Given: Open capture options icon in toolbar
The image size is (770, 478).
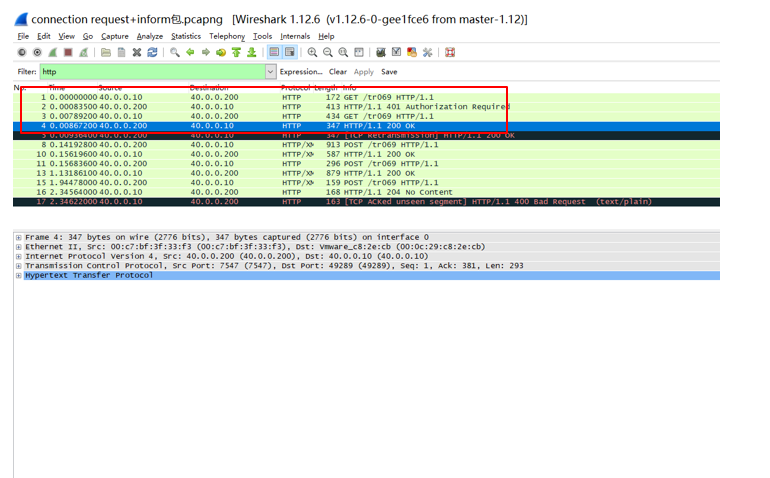Looking at the screenshot, I should tap(37, 52).
